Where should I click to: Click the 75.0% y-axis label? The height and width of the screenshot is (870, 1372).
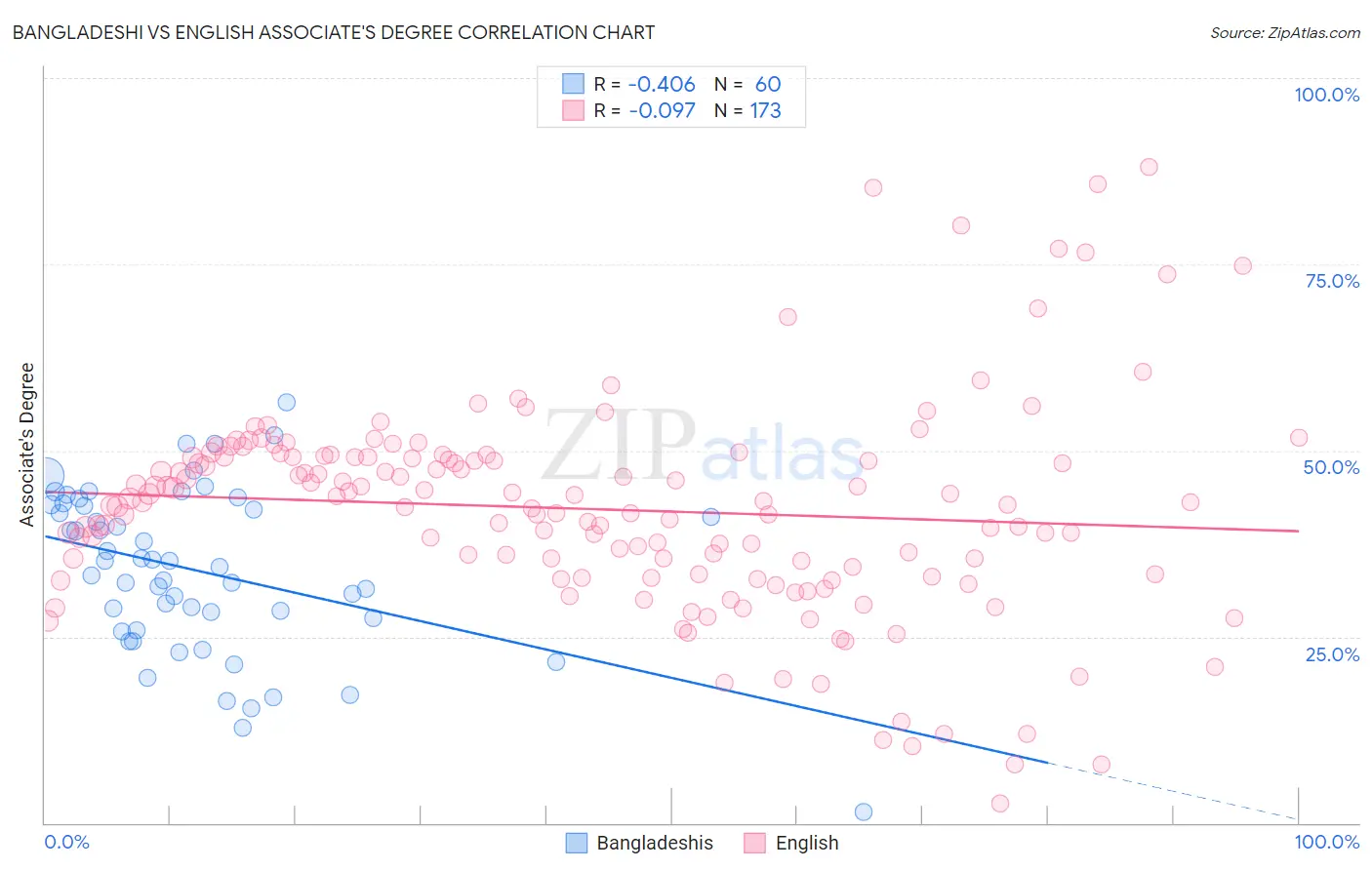tap(1332, 281)
